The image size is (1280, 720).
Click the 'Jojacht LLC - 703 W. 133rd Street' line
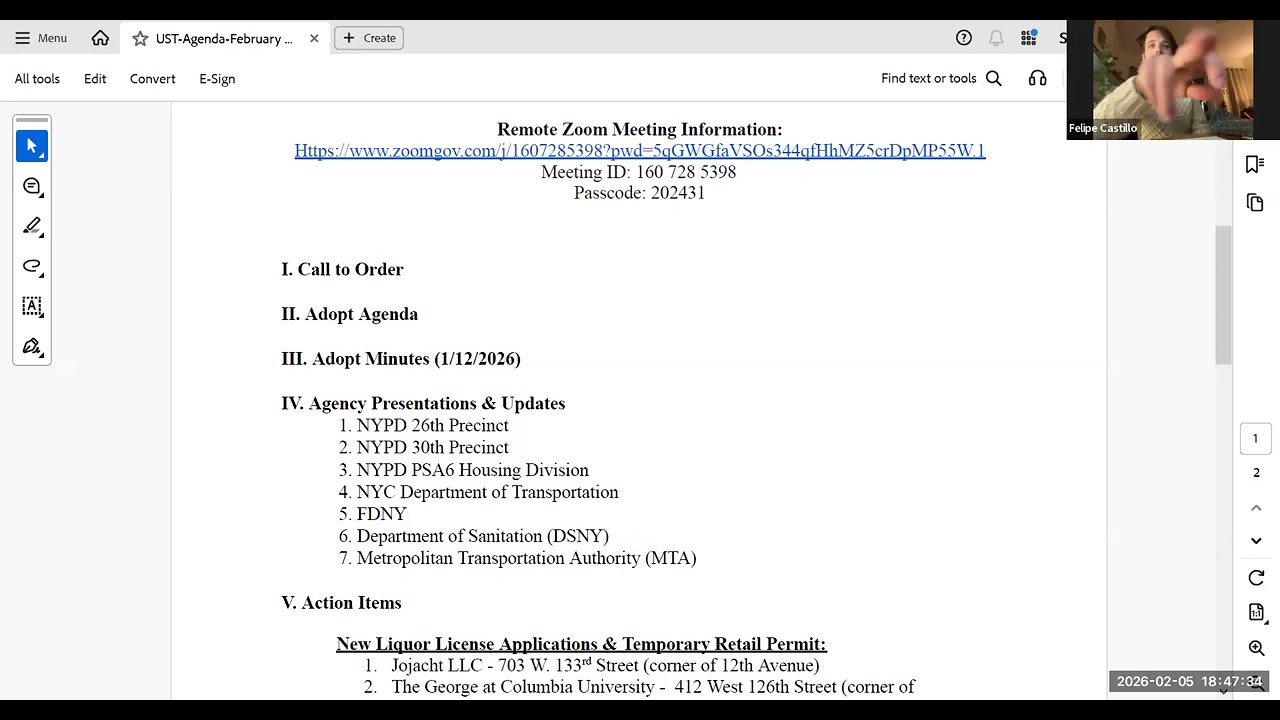[605, 665]
